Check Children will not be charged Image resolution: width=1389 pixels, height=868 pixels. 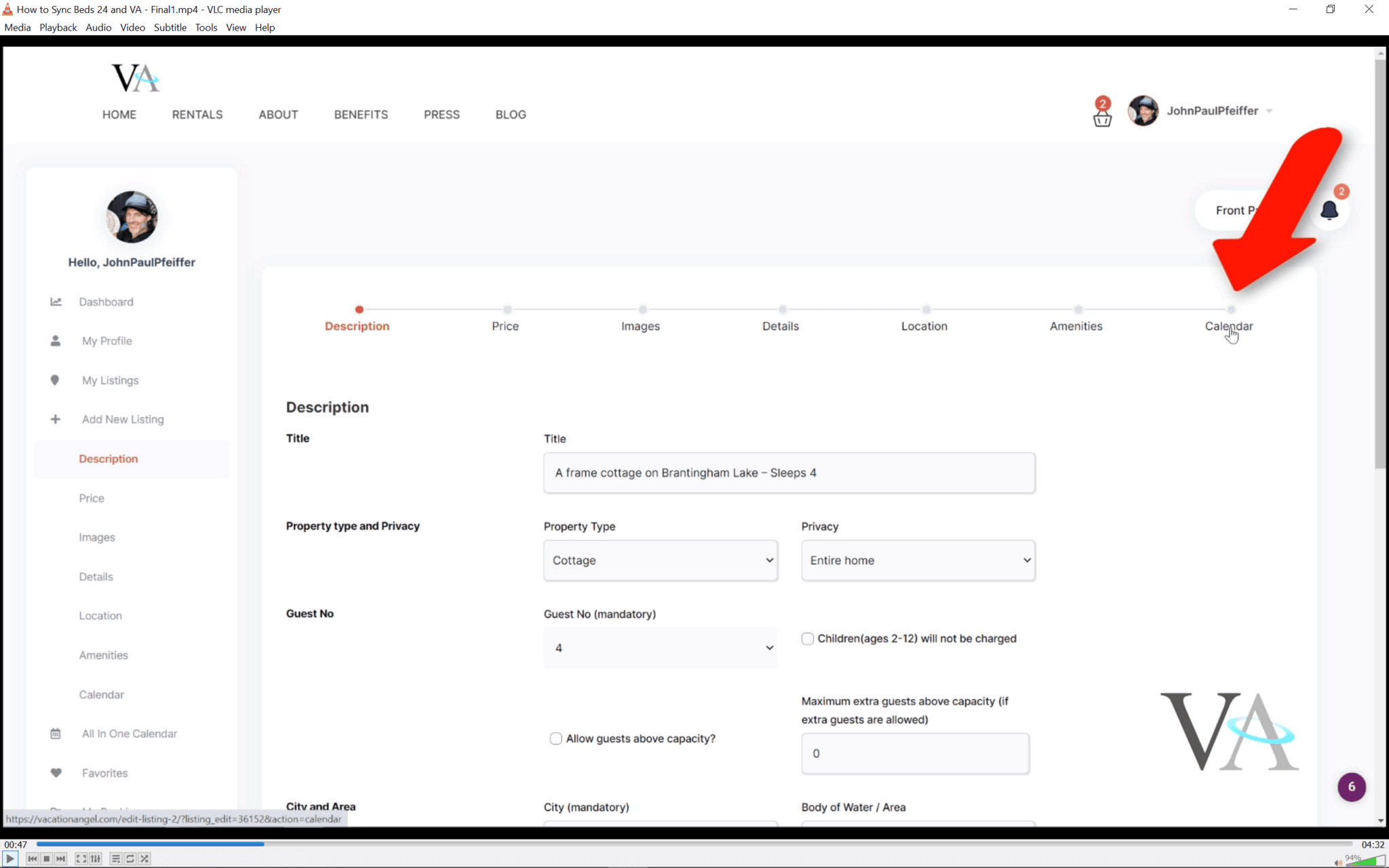click(807, 638)
